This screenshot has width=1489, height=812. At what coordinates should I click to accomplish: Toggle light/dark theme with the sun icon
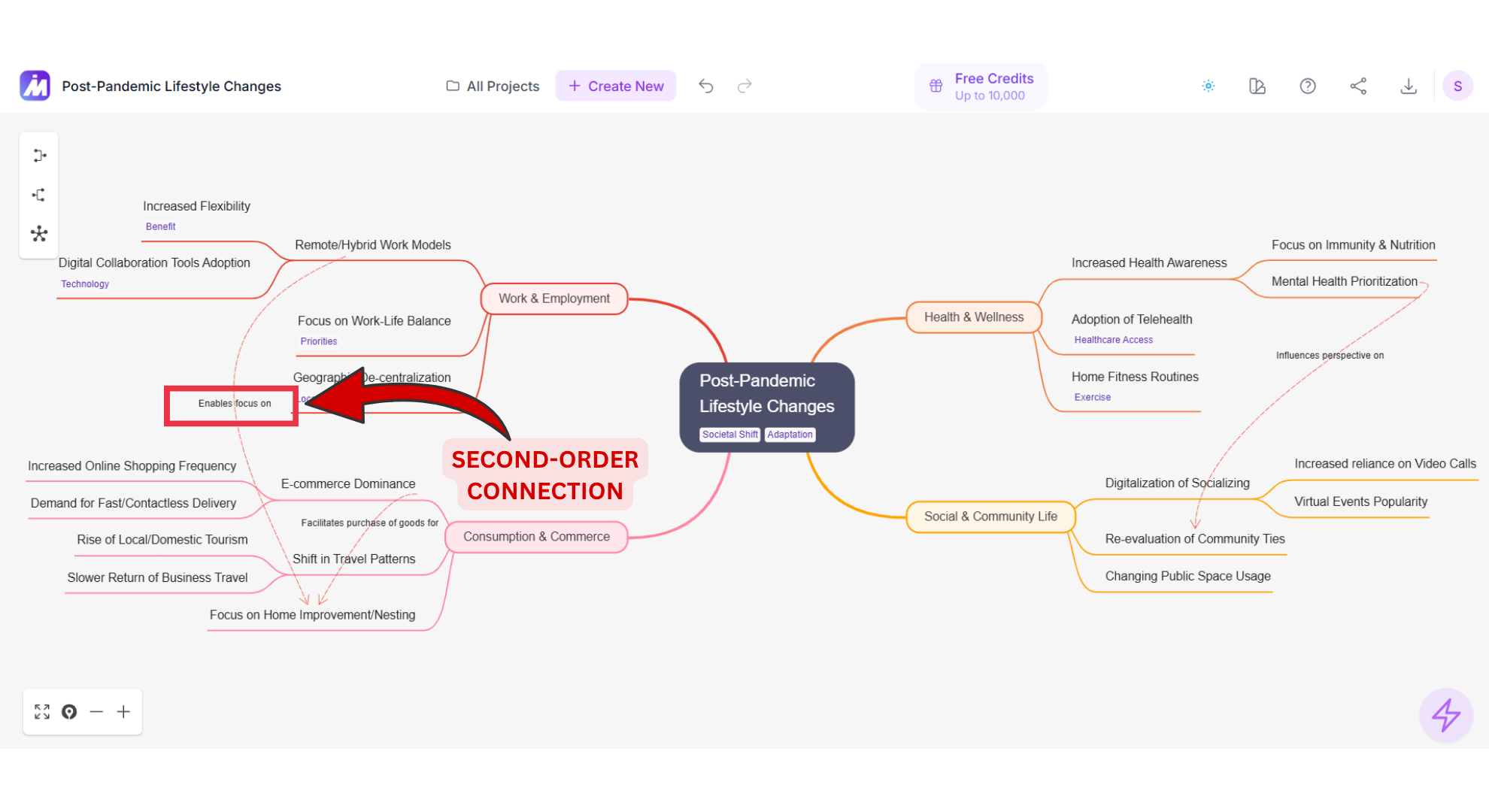(x=1208, y=86)
